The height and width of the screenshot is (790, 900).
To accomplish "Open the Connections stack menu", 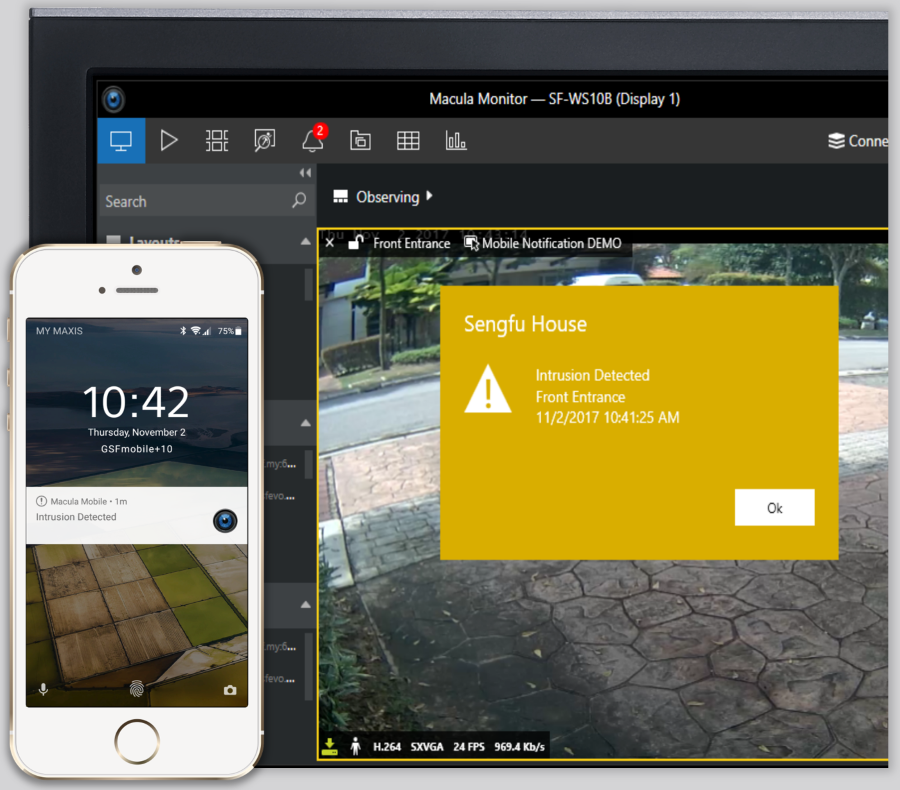I will pos(858,141).
